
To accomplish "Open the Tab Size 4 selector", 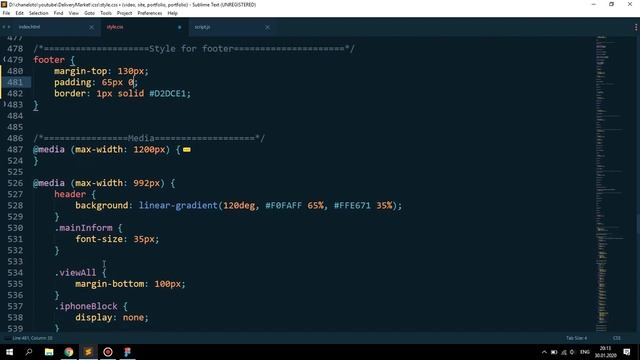I will [x=576, y=338].
